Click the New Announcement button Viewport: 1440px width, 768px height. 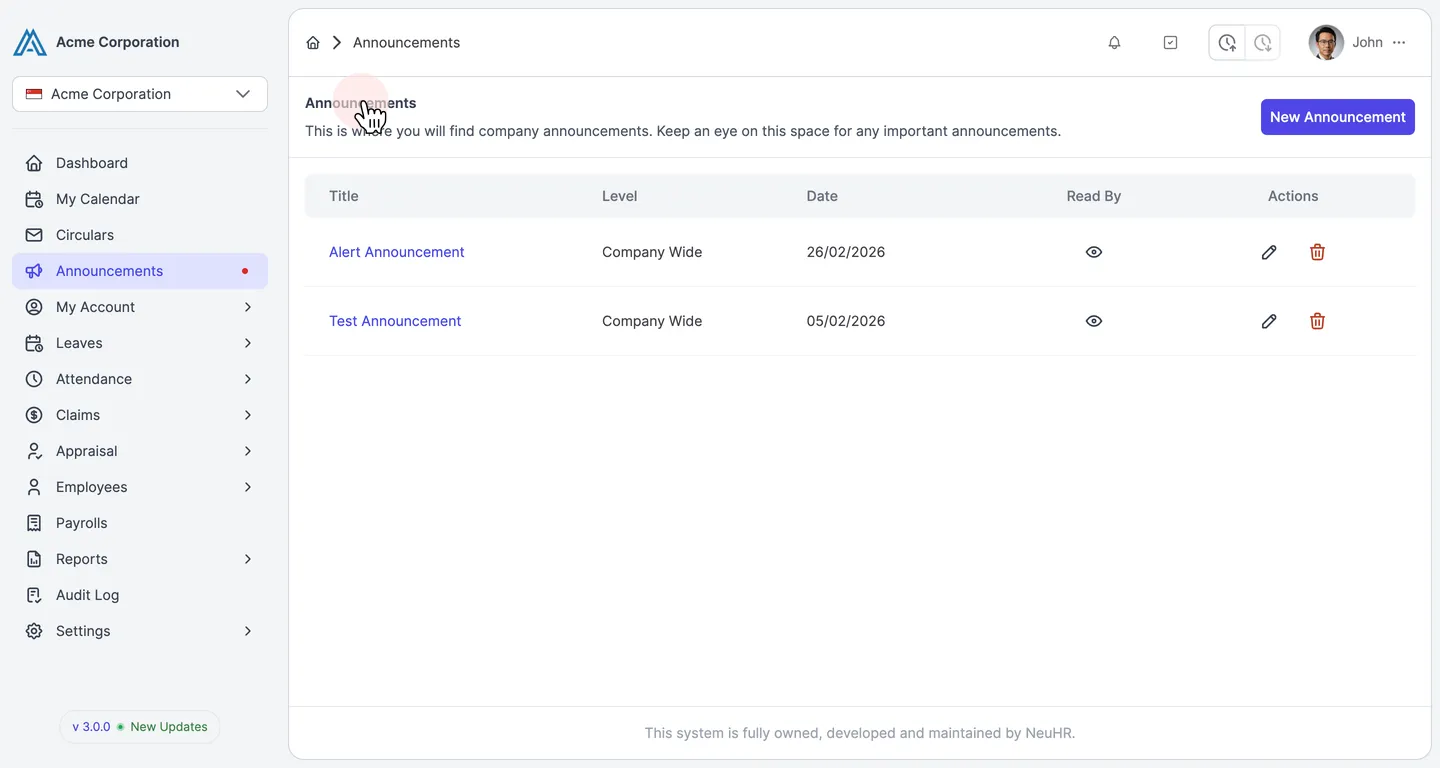pos(1337,117)
